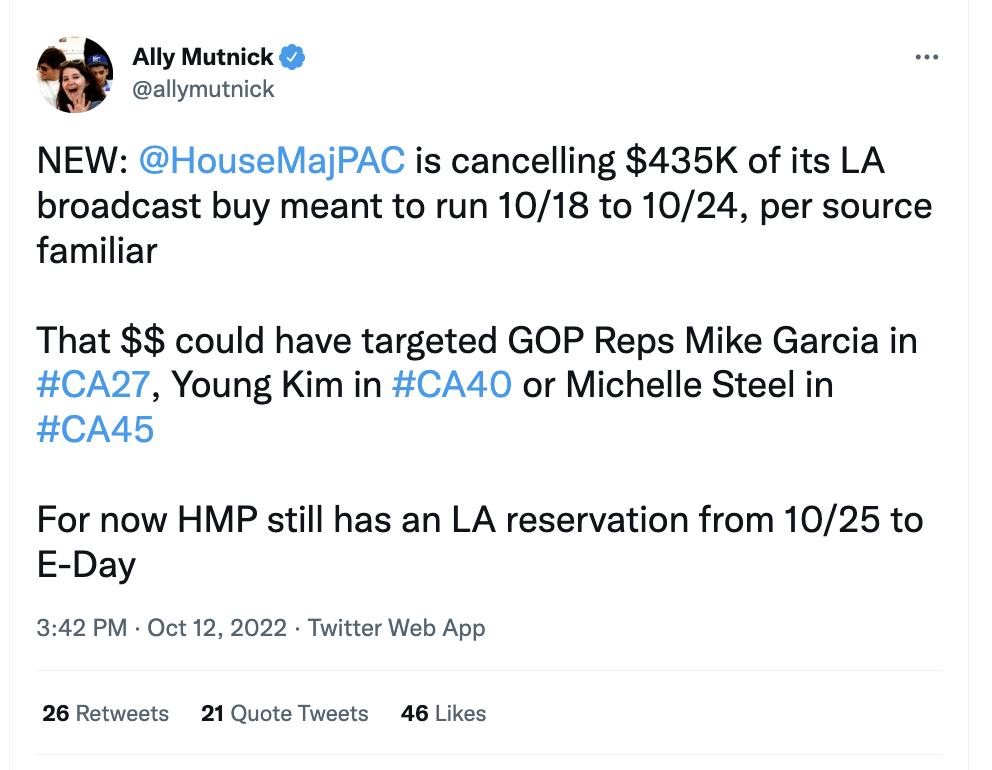
Task: View the 46 Likes list
Action: coord(443,713)
